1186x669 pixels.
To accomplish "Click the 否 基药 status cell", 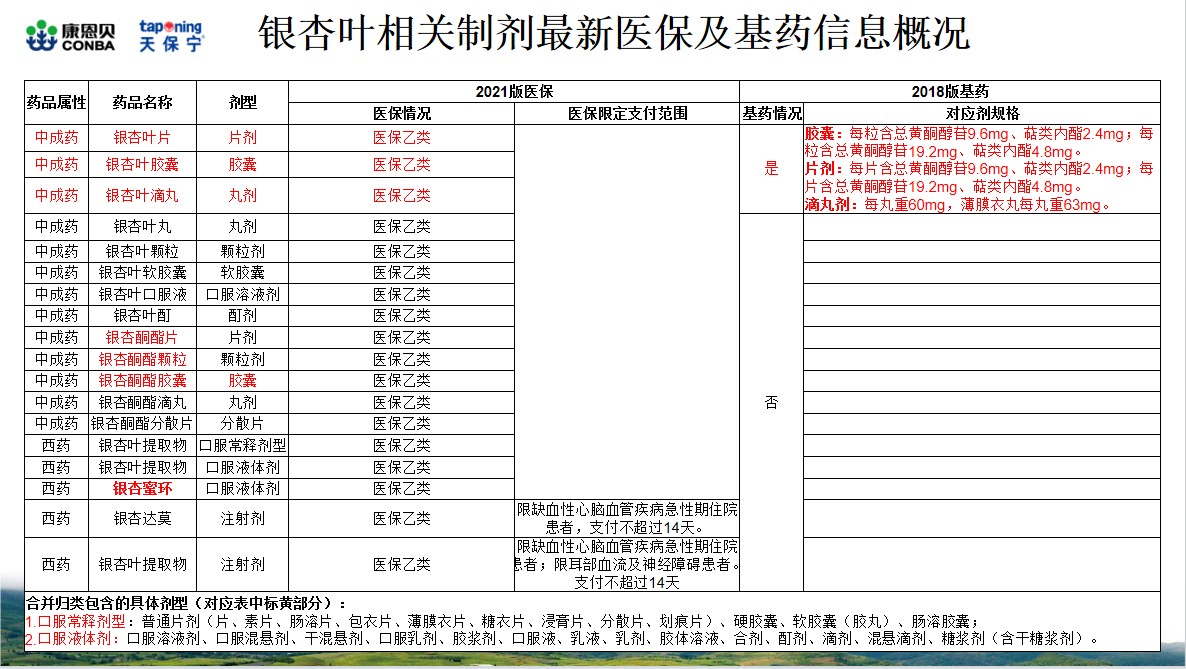I will pos(772,403).
